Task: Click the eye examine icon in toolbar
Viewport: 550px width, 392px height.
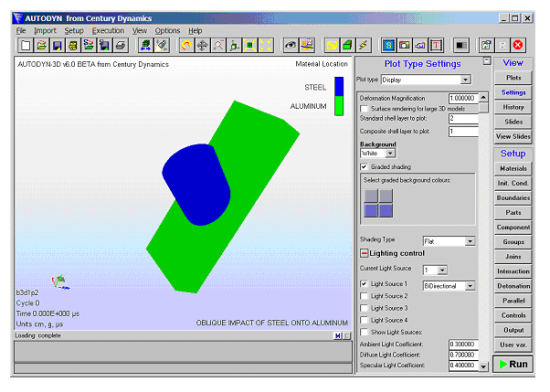Action: [x=290, y=45]
